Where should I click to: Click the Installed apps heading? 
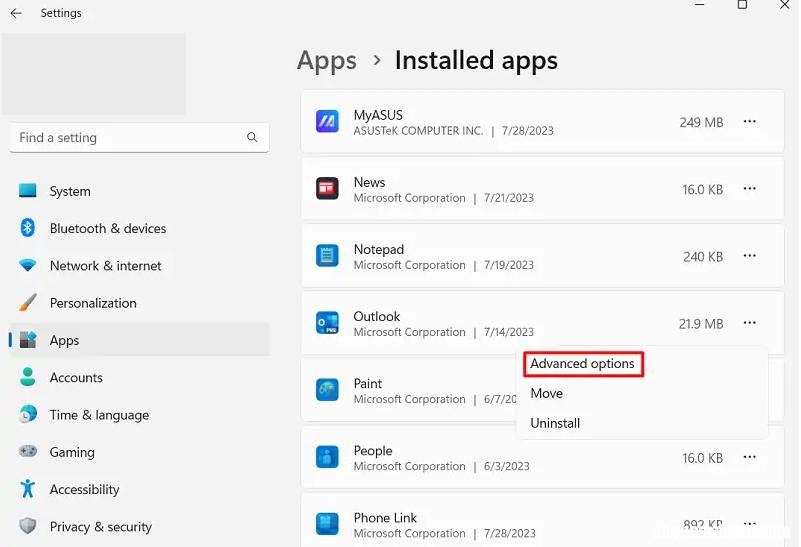pyautogui.click(x=476, y=60)
